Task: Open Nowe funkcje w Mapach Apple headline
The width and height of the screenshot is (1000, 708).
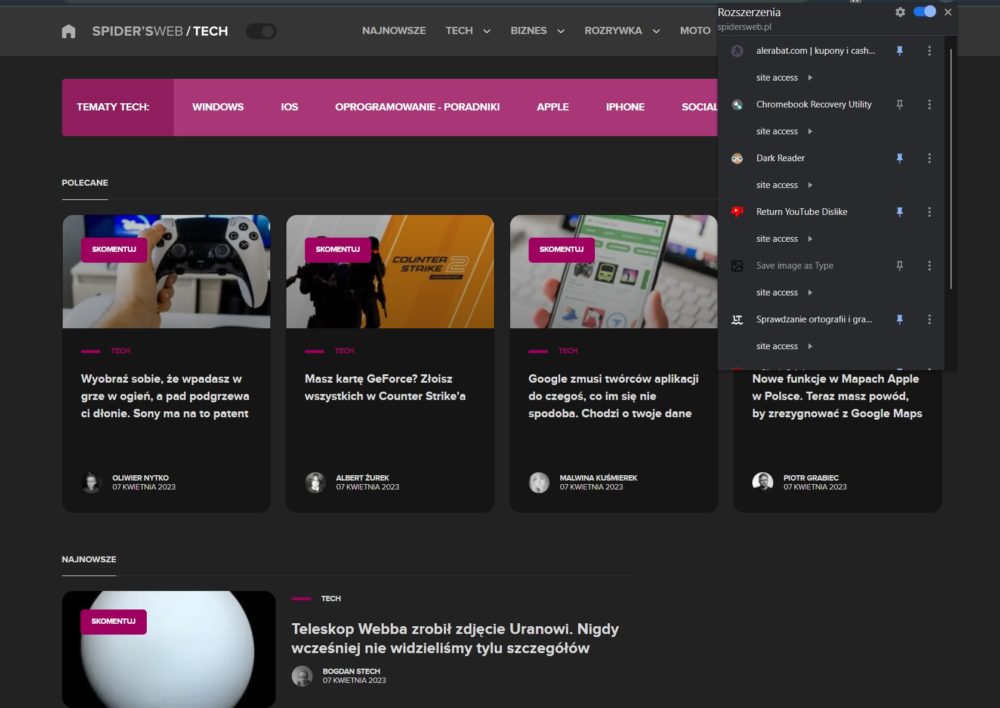Action: point(837,396)
